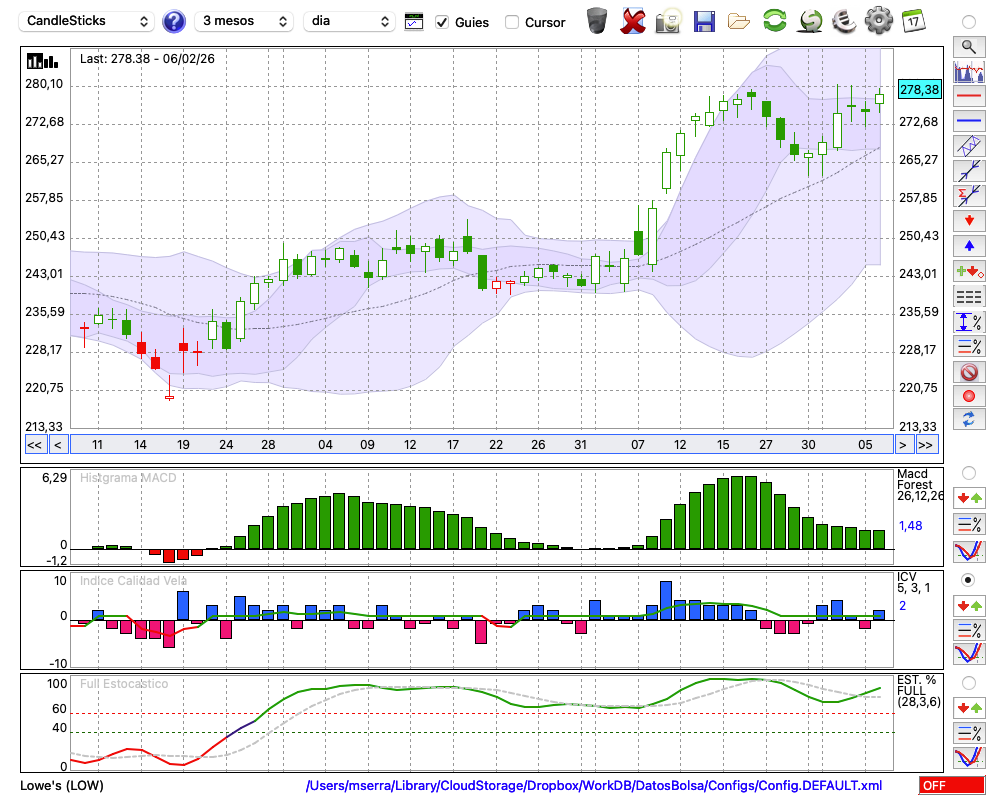Select the red horizontal line tool
Screen dimensions: 1000x800
tap(968, 97)
